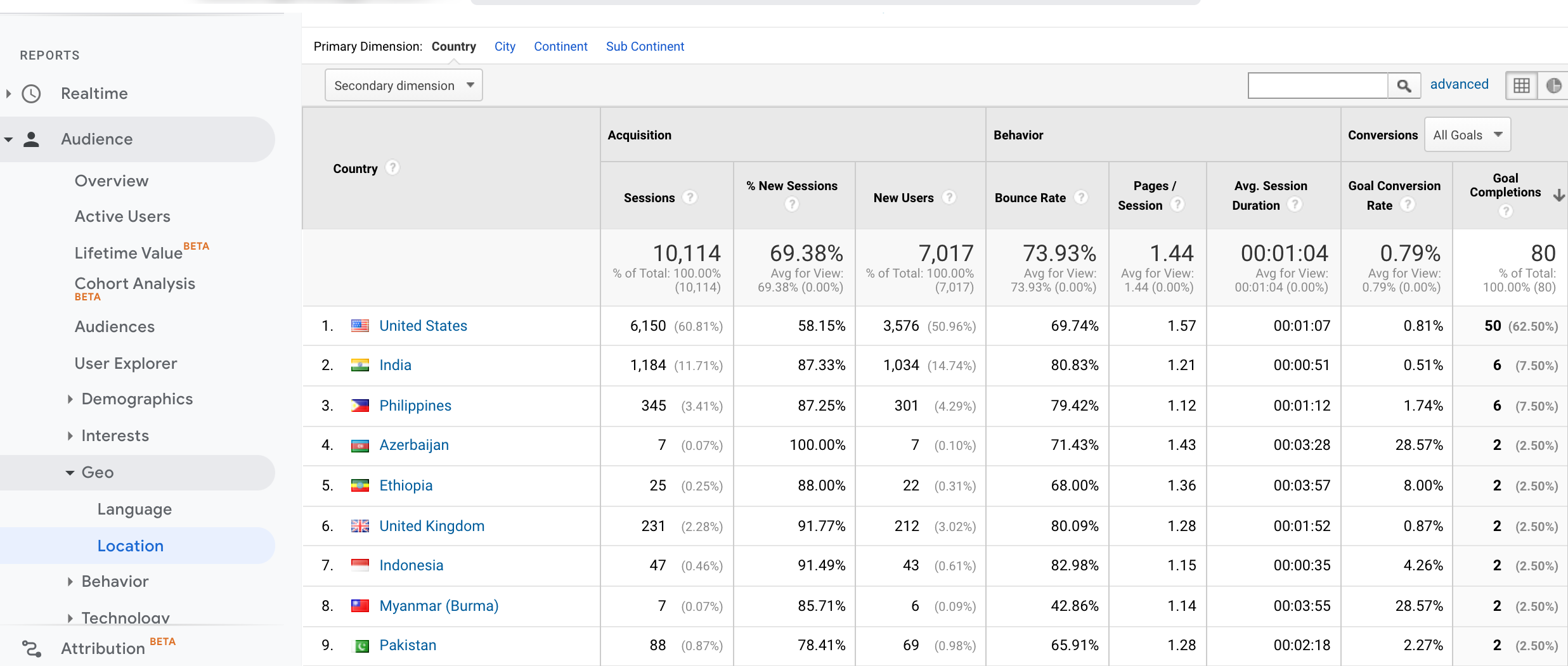Click help icon next to Sessions

coord(690,198)
